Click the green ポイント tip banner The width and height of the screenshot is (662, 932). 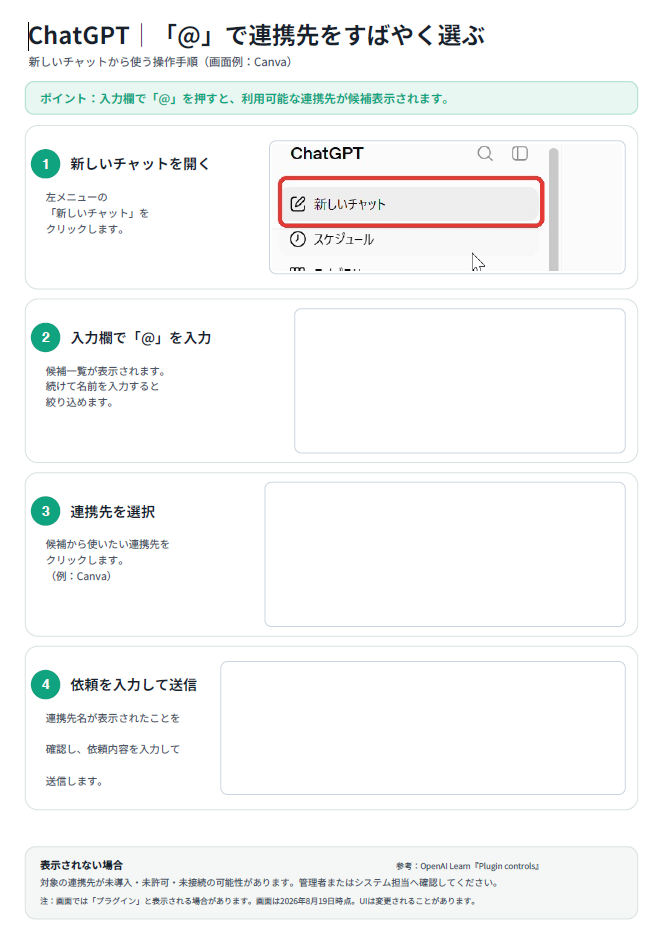coord(331,99)
